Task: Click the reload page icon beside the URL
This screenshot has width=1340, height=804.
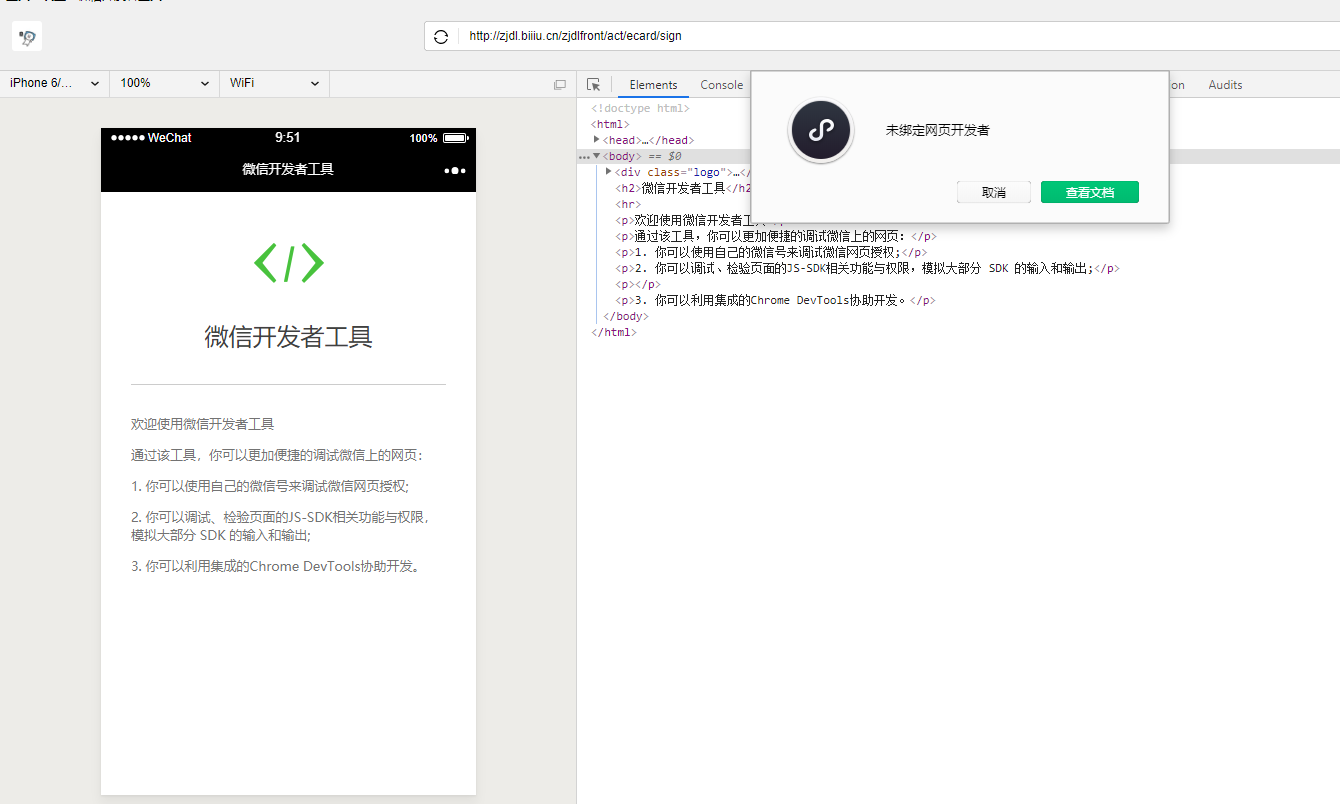Action: 441,37
